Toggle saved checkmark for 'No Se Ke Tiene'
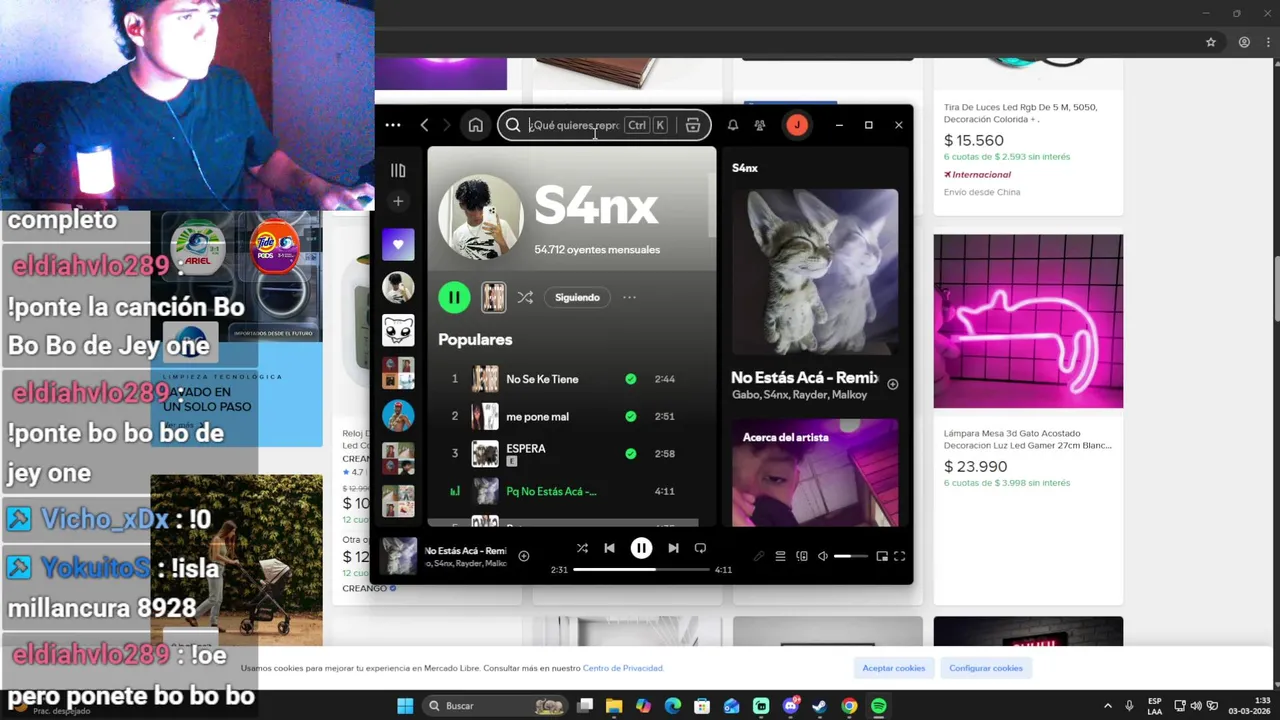Image resolution: width=1280 pixels, height=720 pixels. (631, 379)
